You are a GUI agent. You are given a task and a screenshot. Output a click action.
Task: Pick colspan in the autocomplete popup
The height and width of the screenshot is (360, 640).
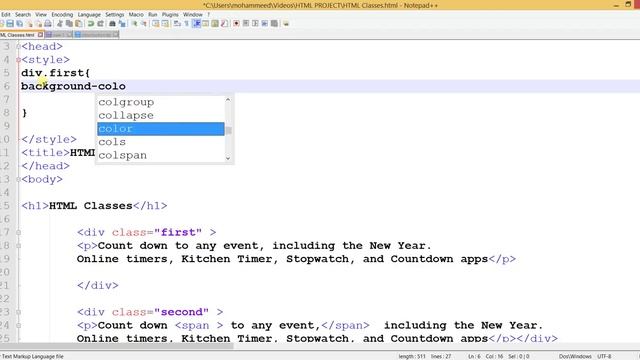click(x=161, y=155)
